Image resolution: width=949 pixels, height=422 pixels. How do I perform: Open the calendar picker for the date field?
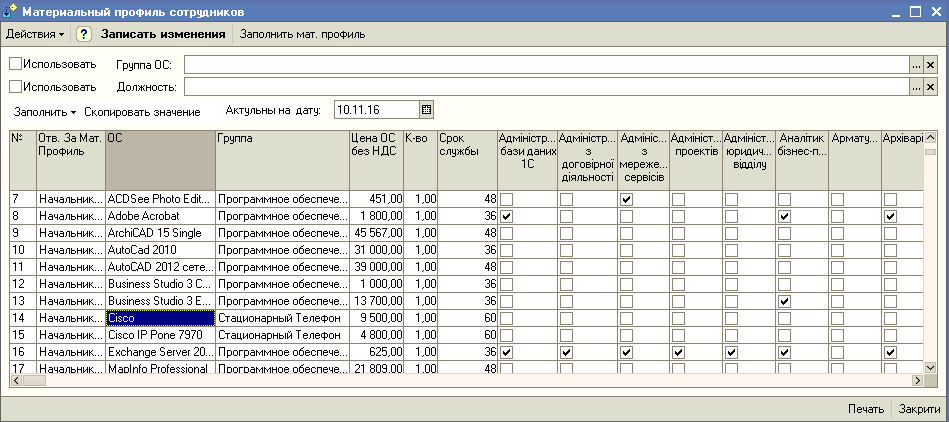point(426,110)
